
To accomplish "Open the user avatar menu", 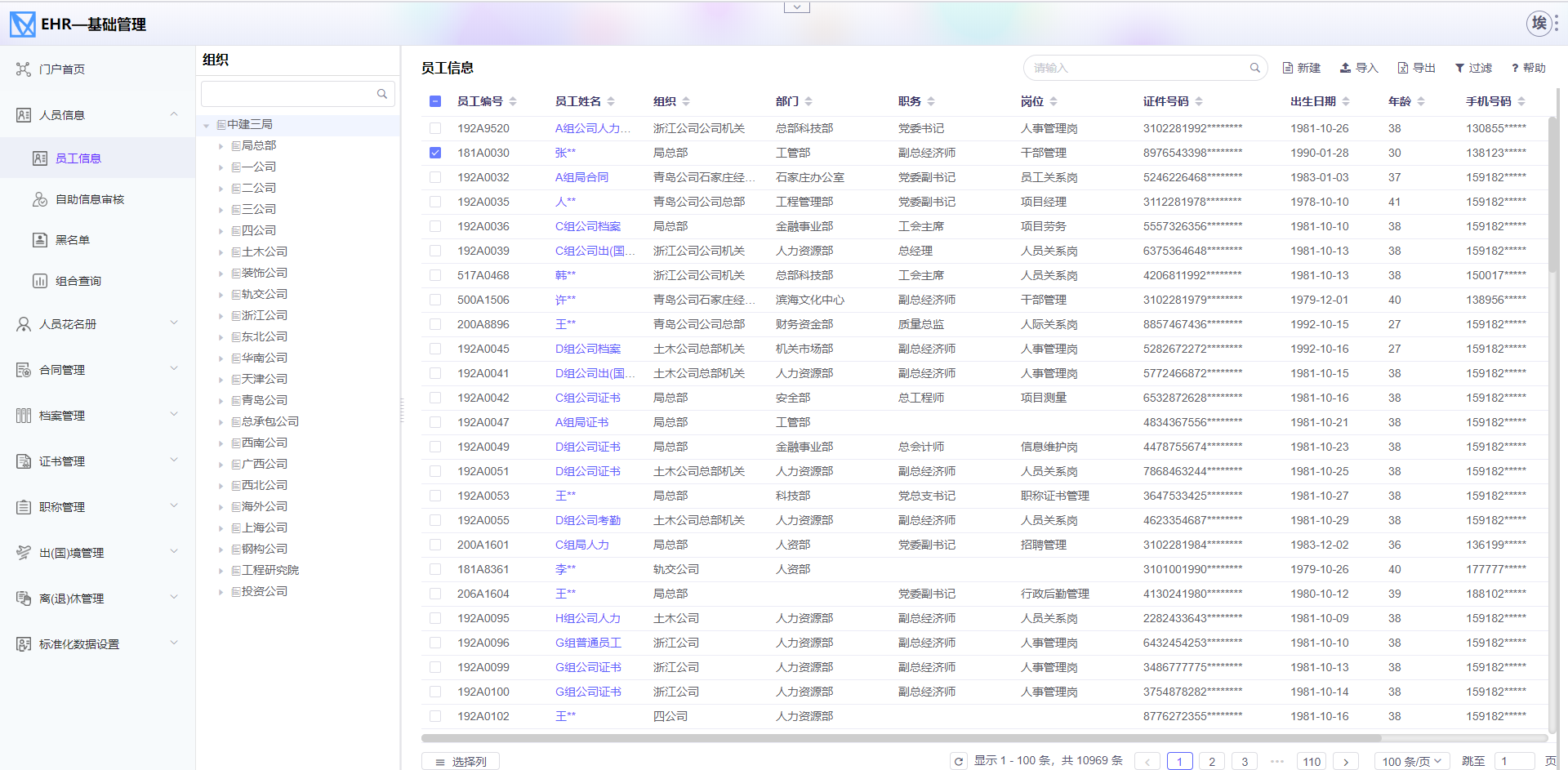I will [1539, 23].
